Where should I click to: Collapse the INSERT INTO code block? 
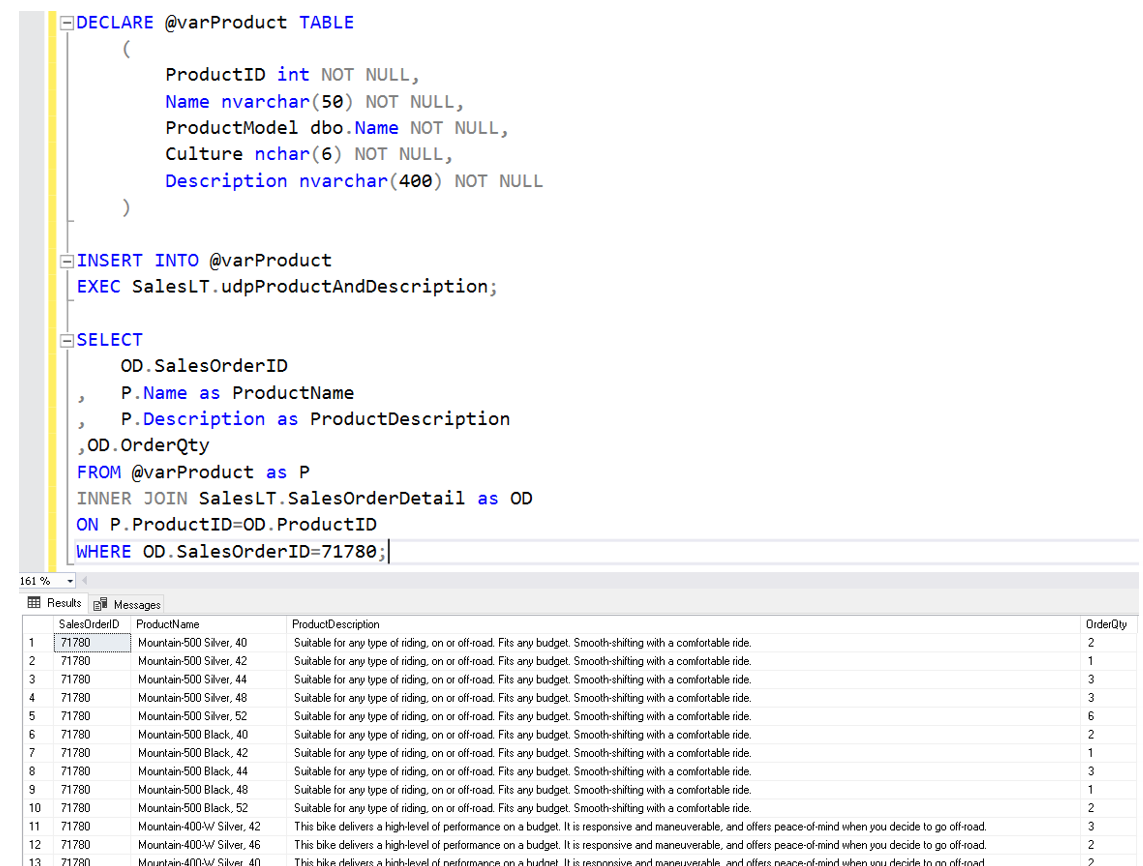click(66, 260)
